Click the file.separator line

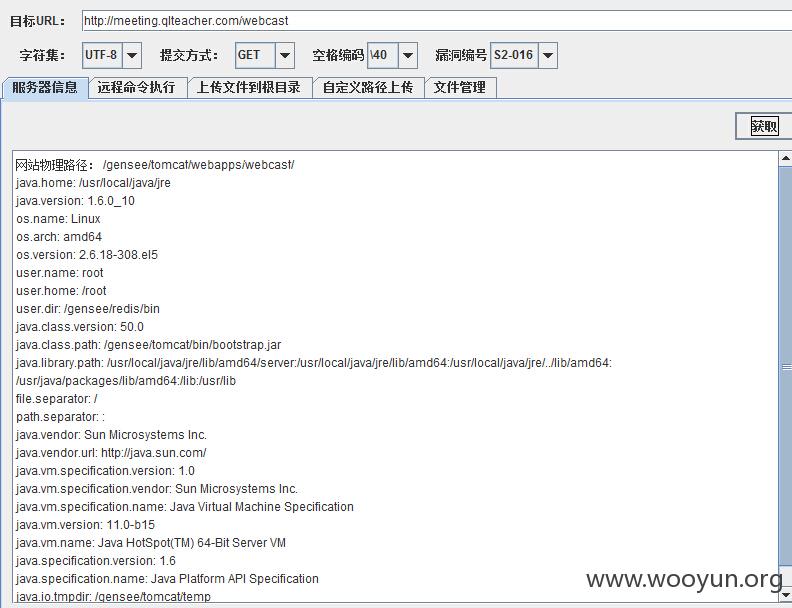coord(56,399)
